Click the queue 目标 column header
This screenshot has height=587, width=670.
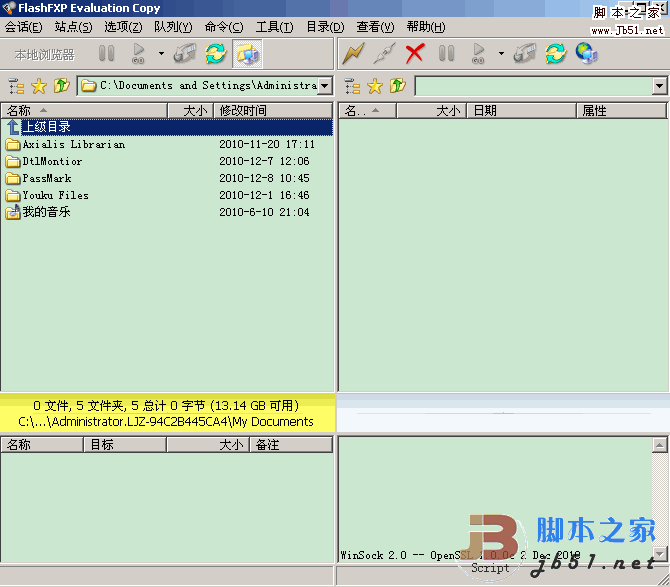point(125,445)
